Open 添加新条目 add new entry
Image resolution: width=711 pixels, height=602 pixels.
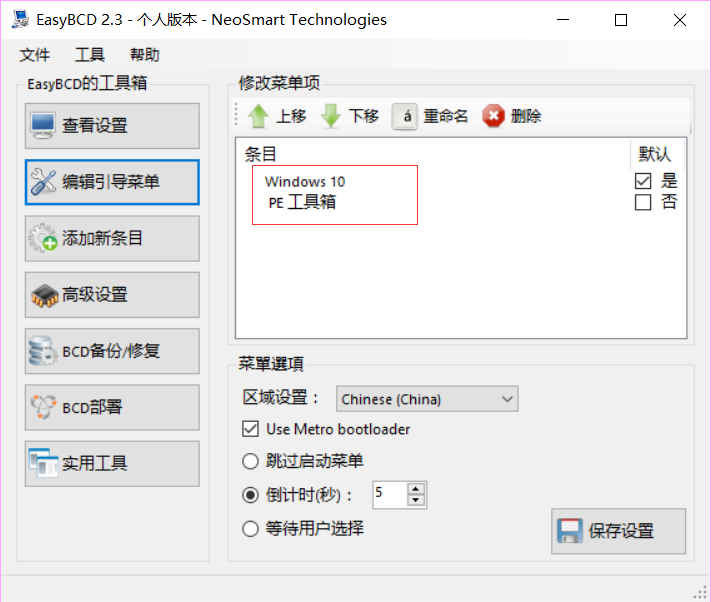click(x=112, y=238)
